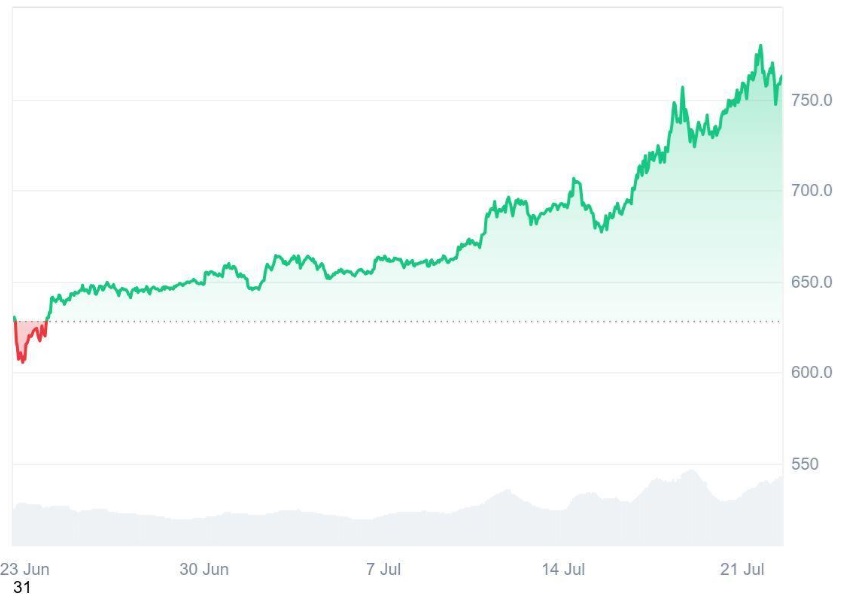Viewport: 855px width, 602px height.
Task: Click the highest peak of the price line
Action: point(761,46)
